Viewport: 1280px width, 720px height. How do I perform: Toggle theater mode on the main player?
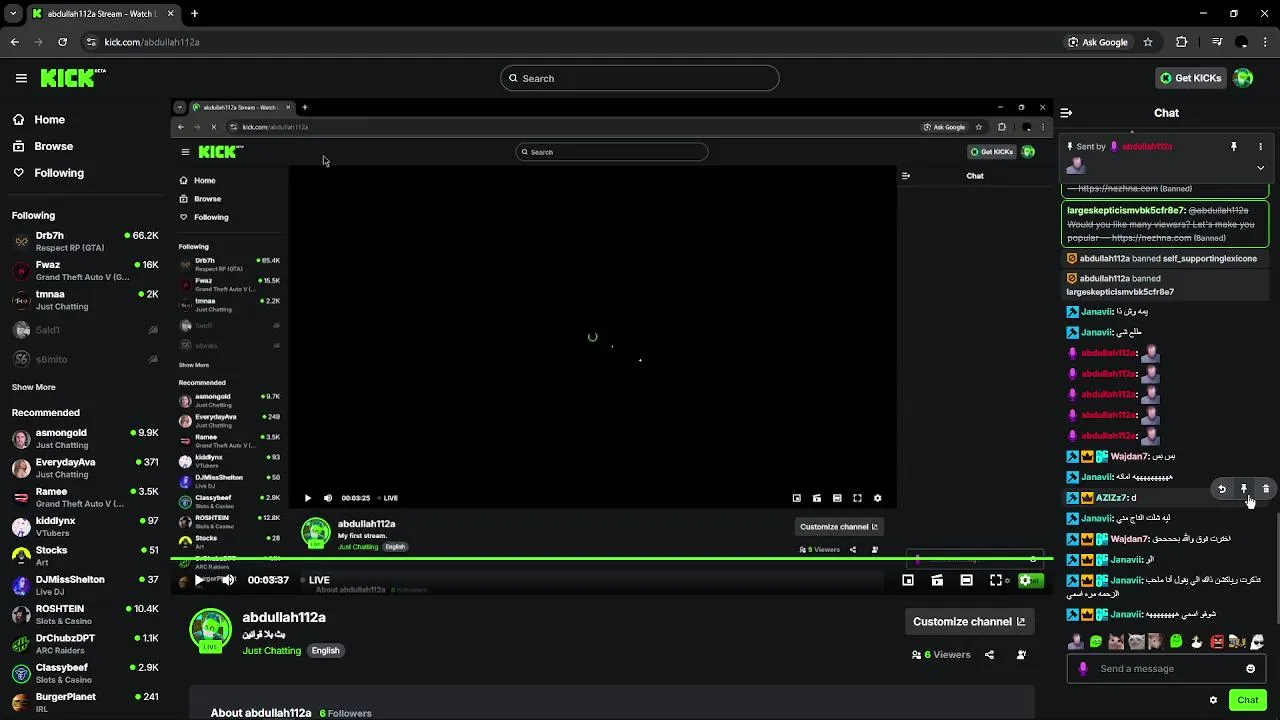966,580
